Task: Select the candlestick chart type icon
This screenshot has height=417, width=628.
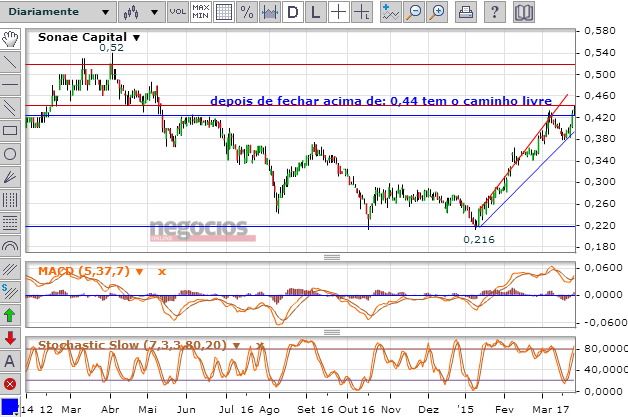Action: (x=131, y=12)
